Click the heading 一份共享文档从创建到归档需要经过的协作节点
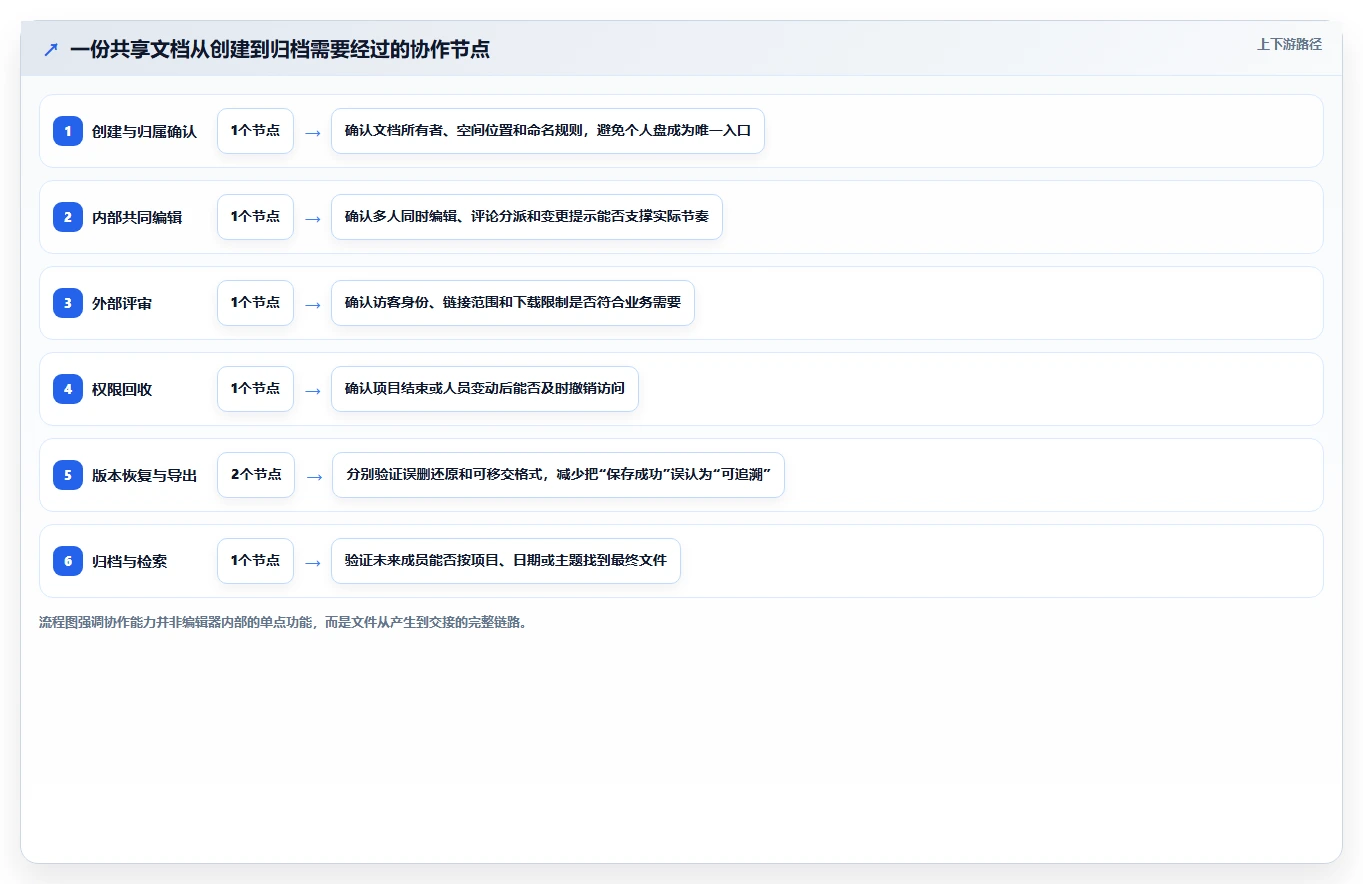This screenshot has height=884, width=1363. 280,50
